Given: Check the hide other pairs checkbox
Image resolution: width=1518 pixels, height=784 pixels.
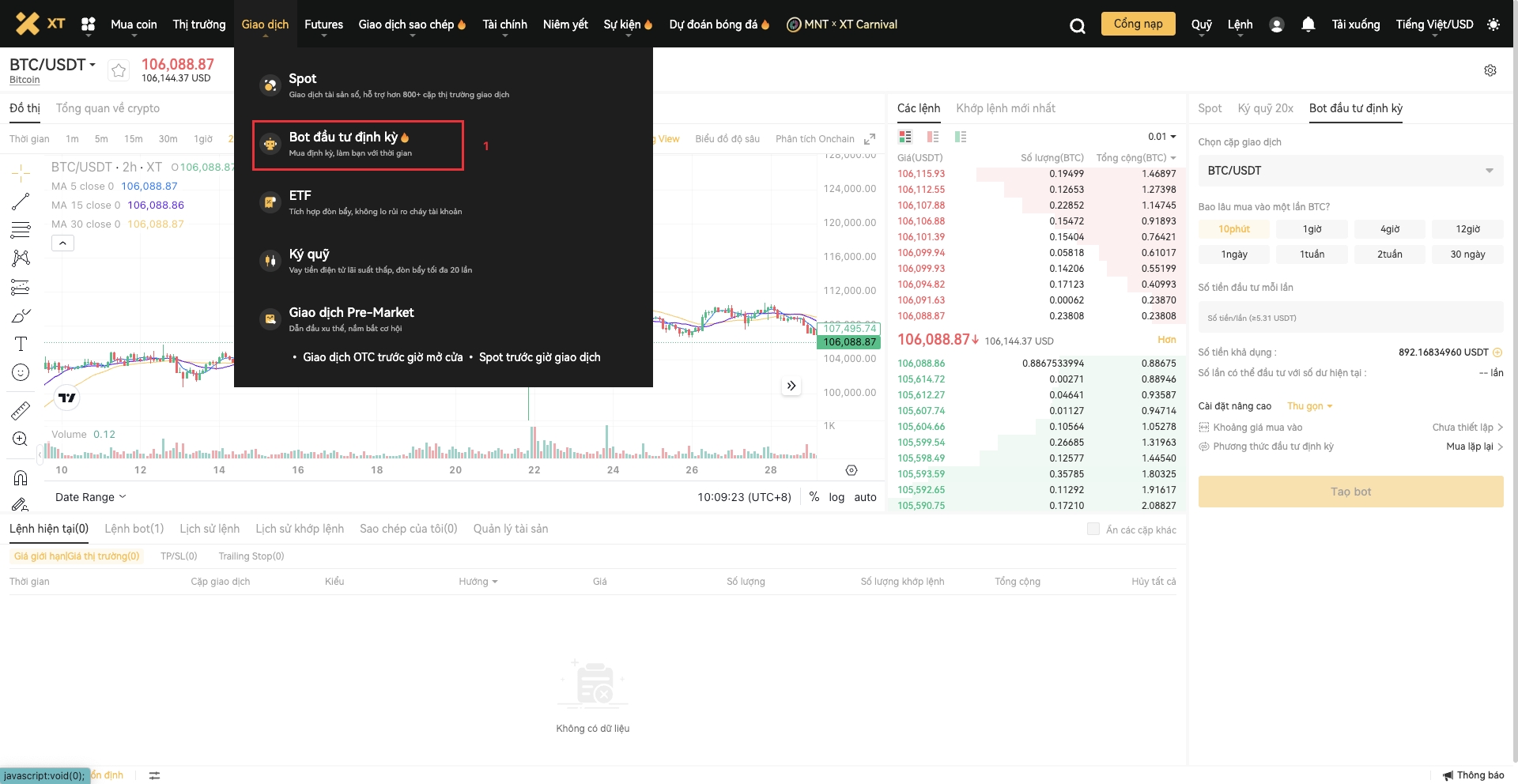Looking at the screenshot, I should coord(1093,529).
